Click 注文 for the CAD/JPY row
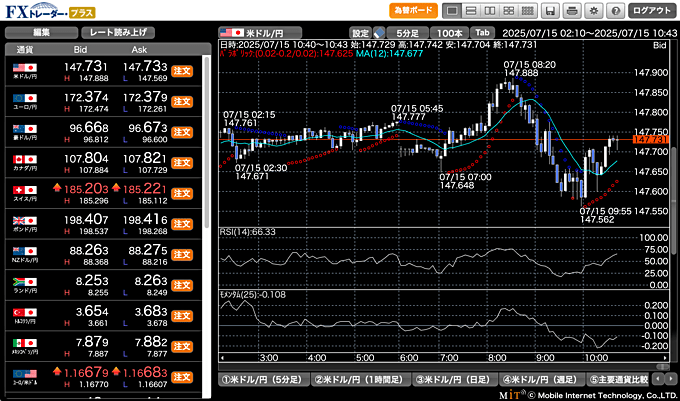Screen dimensions: 680x401 (x=182, y=163)
